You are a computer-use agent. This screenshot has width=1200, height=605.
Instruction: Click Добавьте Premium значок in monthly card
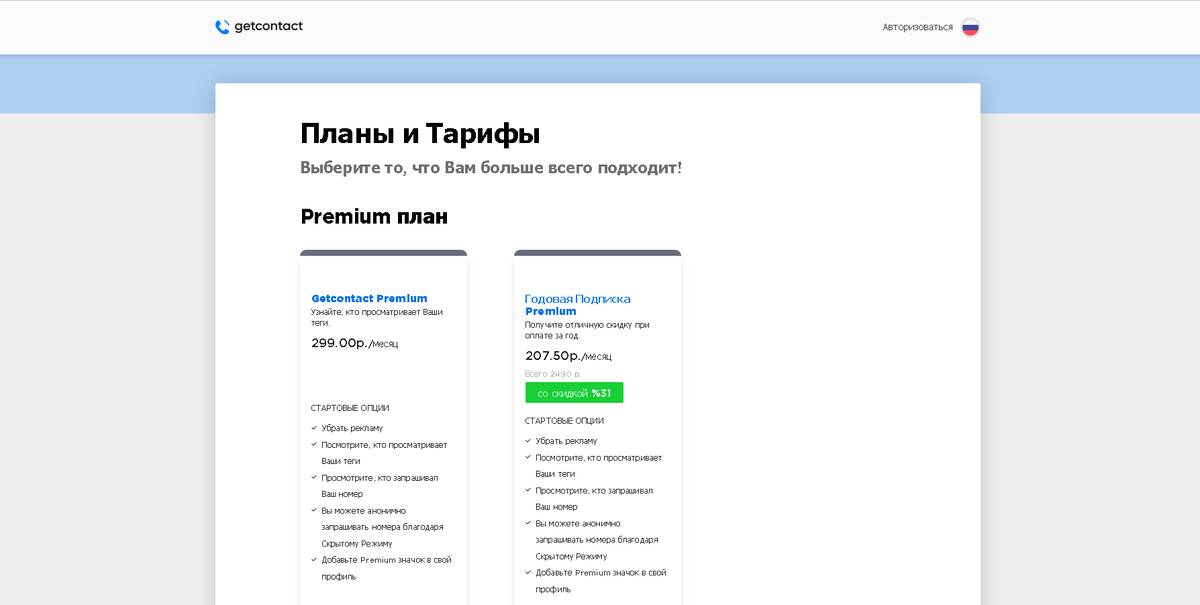tap(386, 568)
